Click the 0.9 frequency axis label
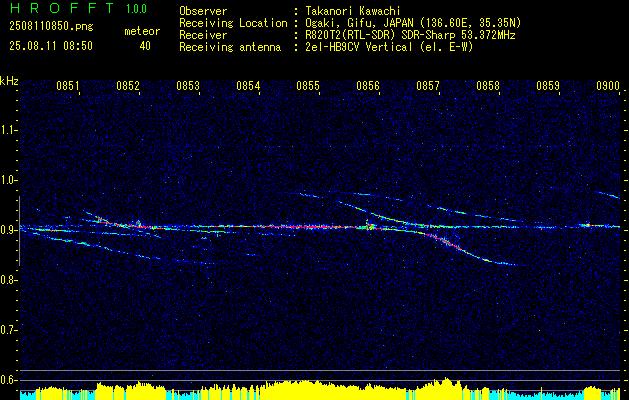 pos(8,230)
